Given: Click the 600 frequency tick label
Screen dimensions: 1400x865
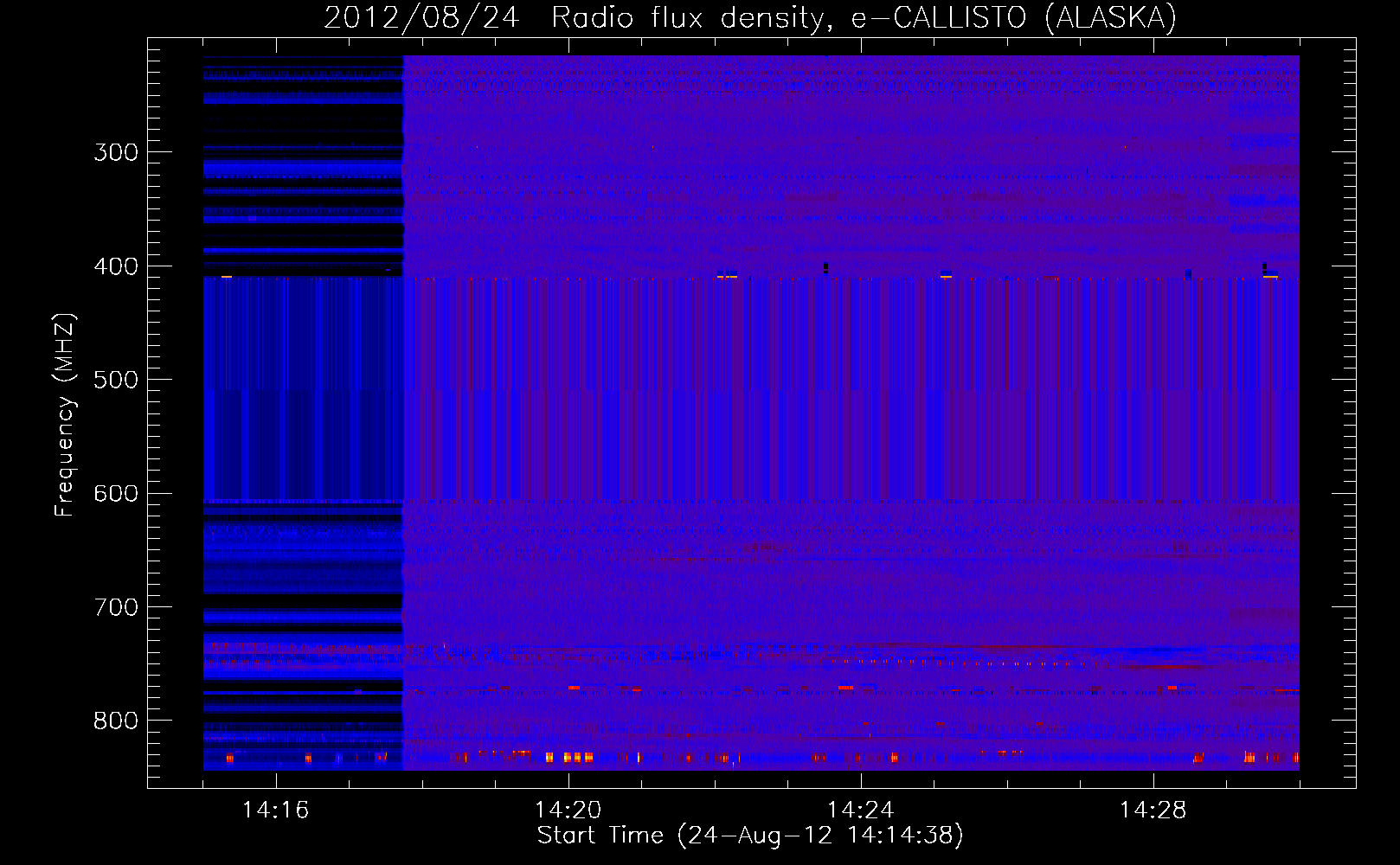Looking at the screenshot, I should coord(116,494).
